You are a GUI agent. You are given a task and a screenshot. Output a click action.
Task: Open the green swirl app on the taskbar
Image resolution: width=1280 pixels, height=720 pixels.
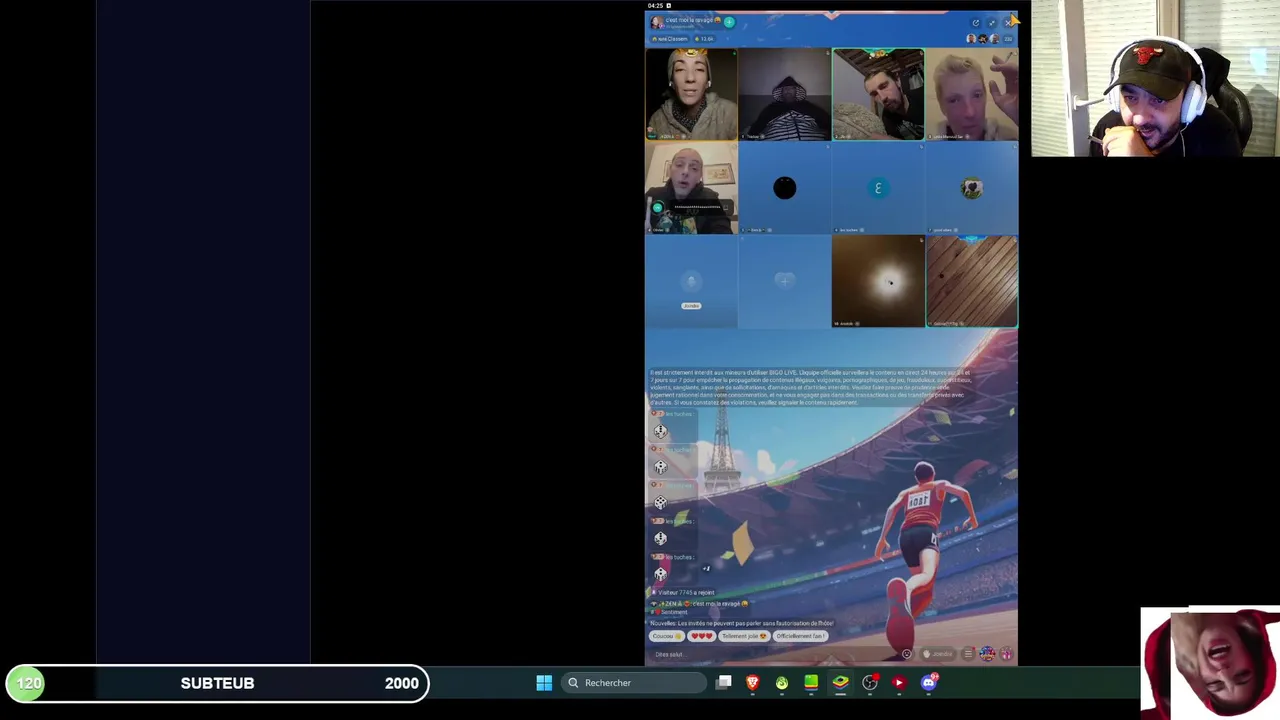(x=782, y=683)
